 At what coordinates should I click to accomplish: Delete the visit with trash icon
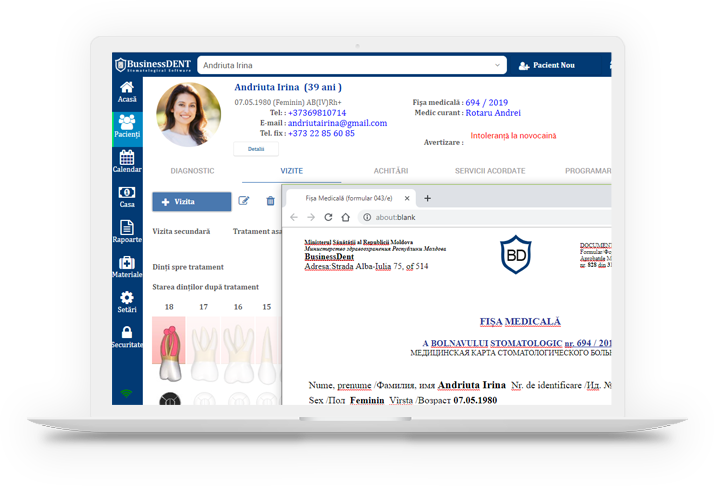point(270,201)
